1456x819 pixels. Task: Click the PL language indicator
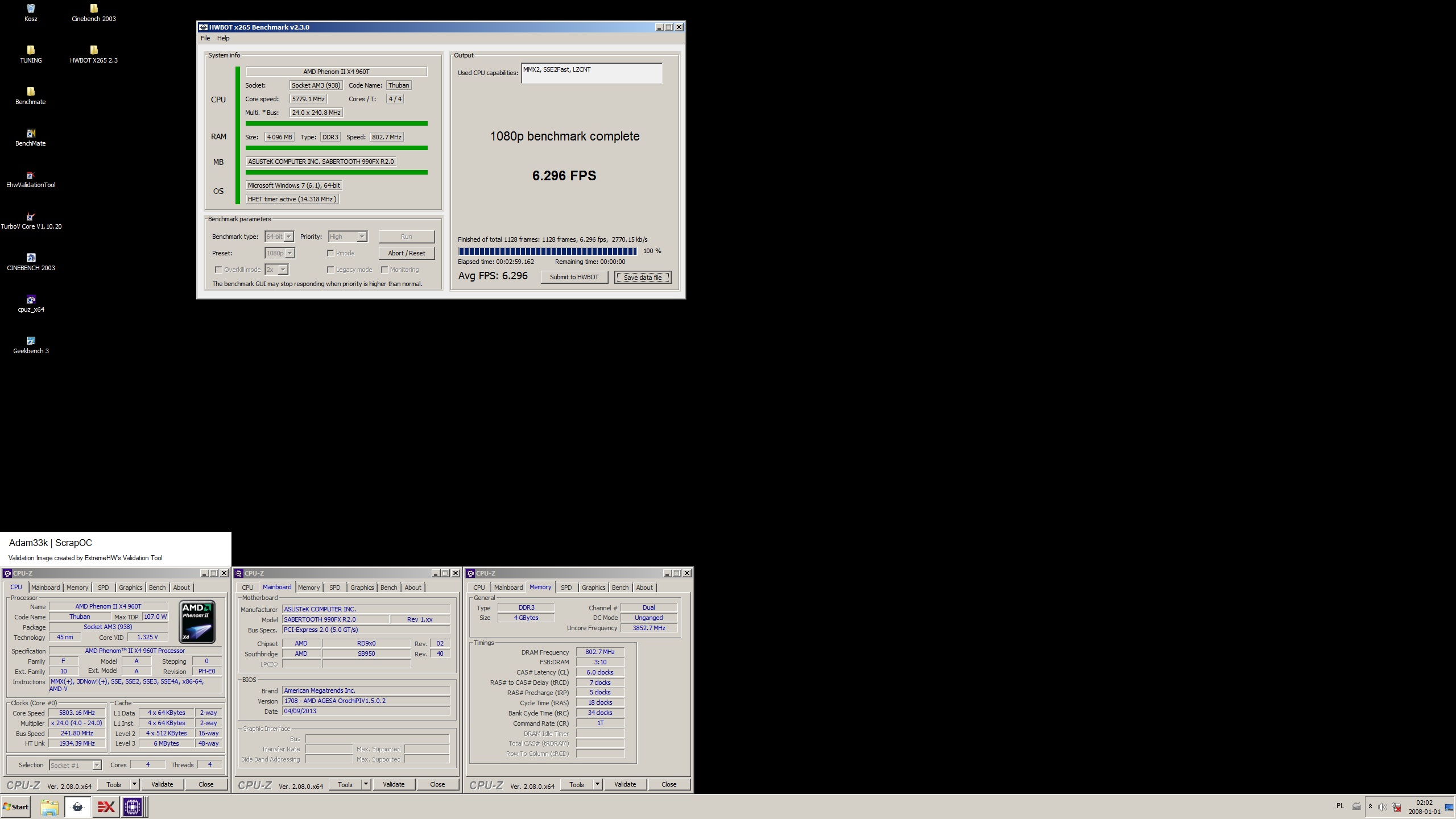(1340, 806)
